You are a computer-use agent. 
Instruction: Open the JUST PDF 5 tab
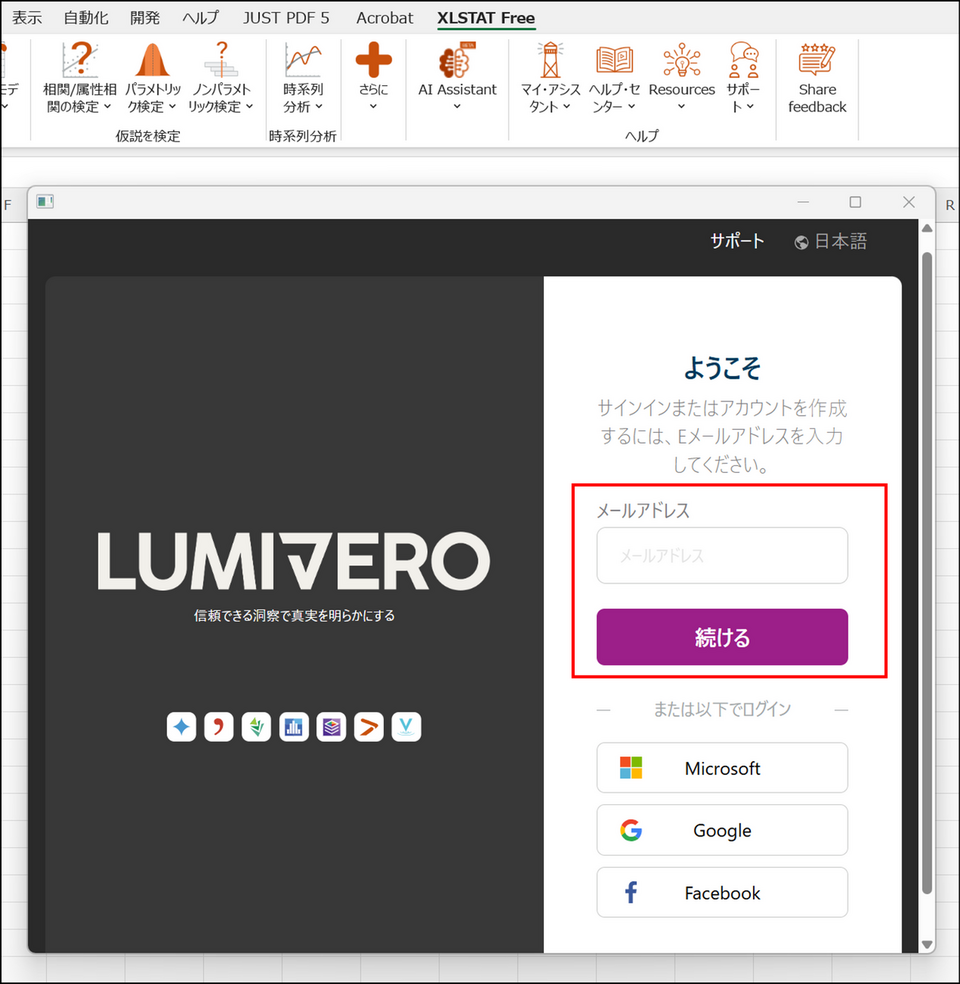(286, 18)
